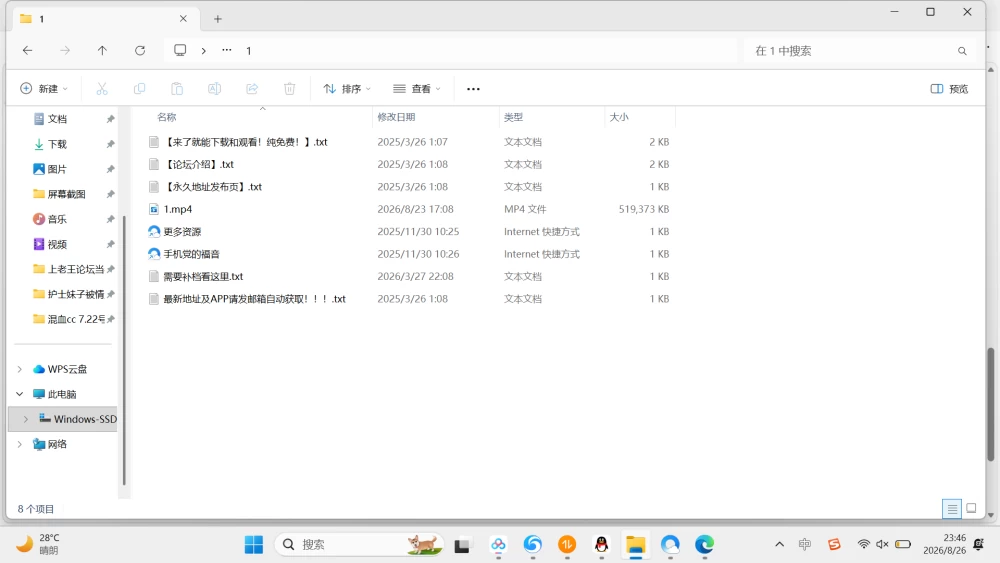Sort by the 类型 column header
This screenshot has width=1000, height=563.
click(513, 117)
